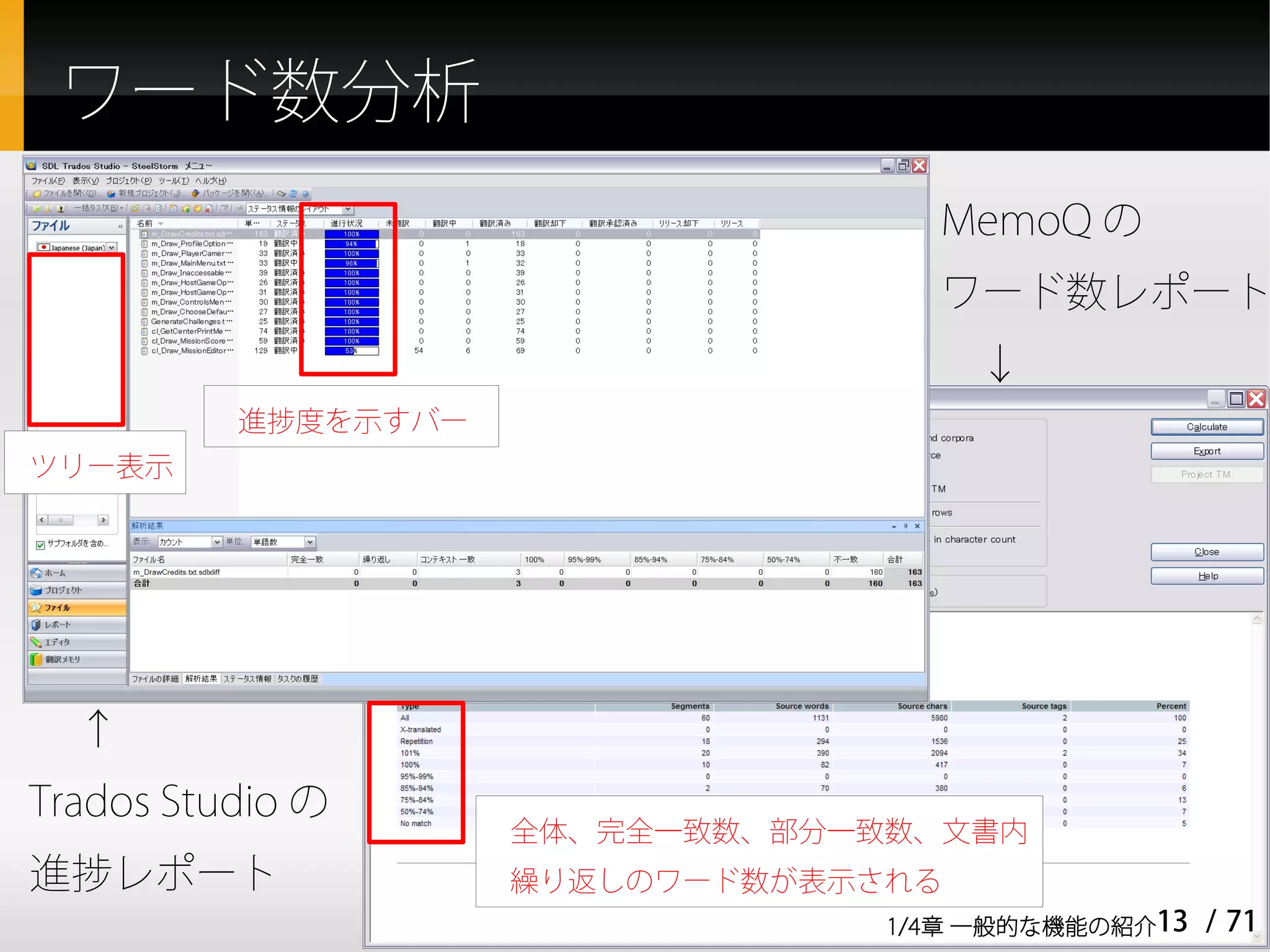
Task: Click 96% progress bar of m_Draw_MainMenu
Action: coord(352,263)
